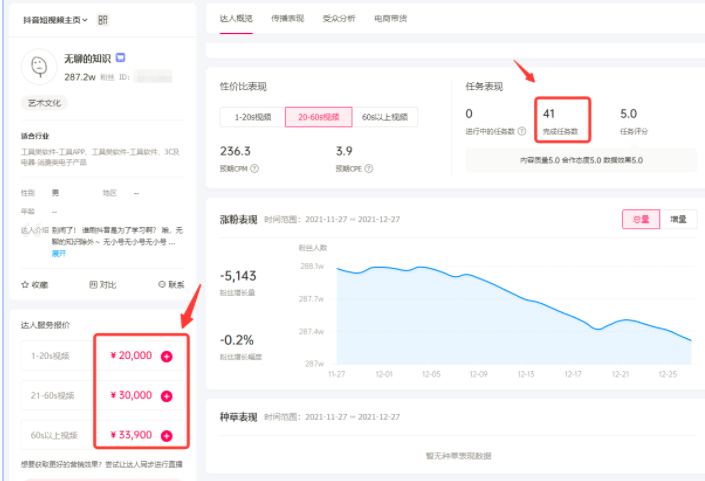Click the -5,143 粉丝增长量 value
The height and width of the screenshot is (481, 705).
(238, 276)
